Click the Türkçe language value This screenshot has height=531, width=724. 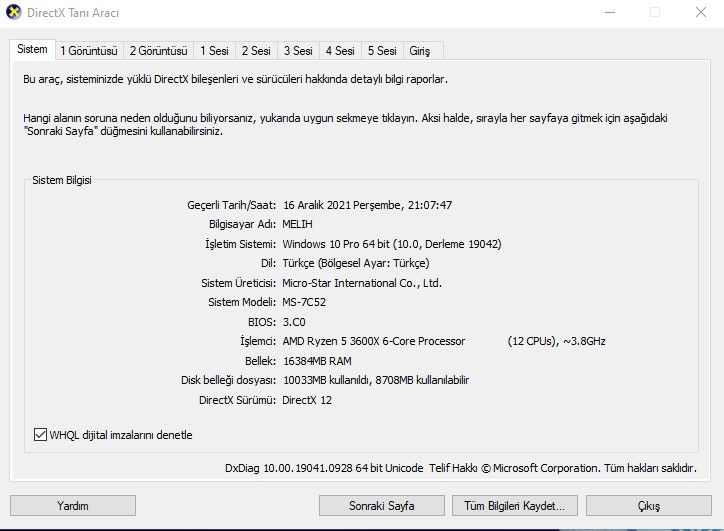[x=356, y=263]
